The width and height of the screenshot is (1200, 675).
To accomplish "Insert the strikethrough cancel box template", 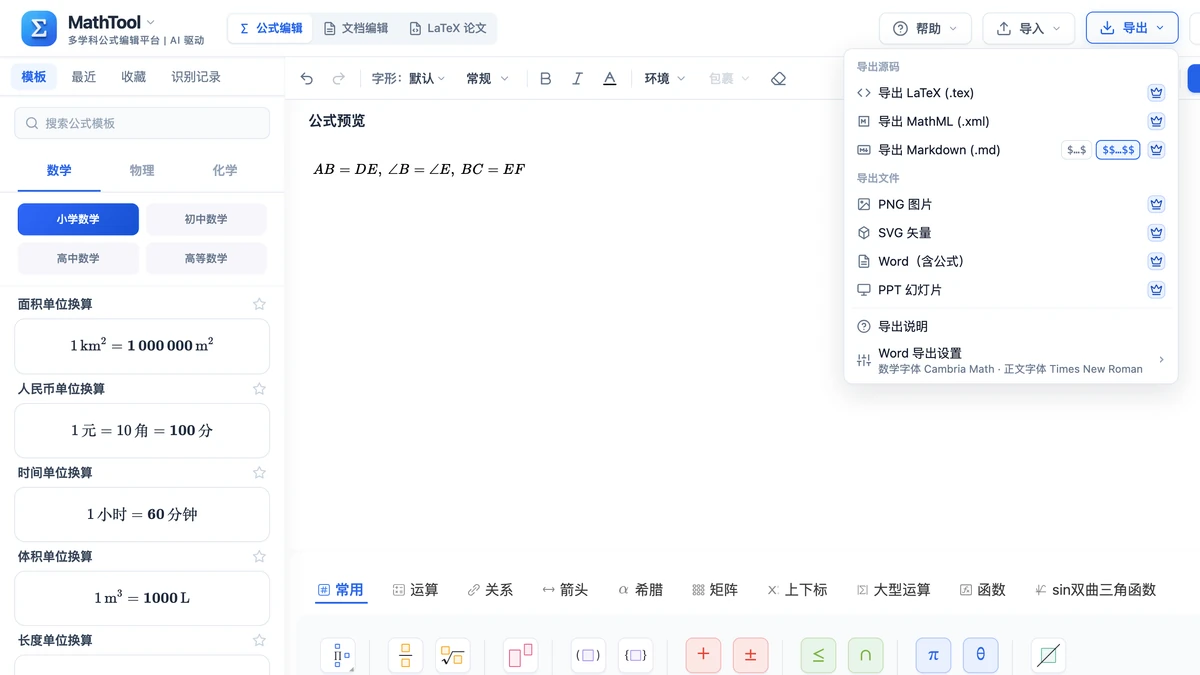I will click(x=1048, y=656).
